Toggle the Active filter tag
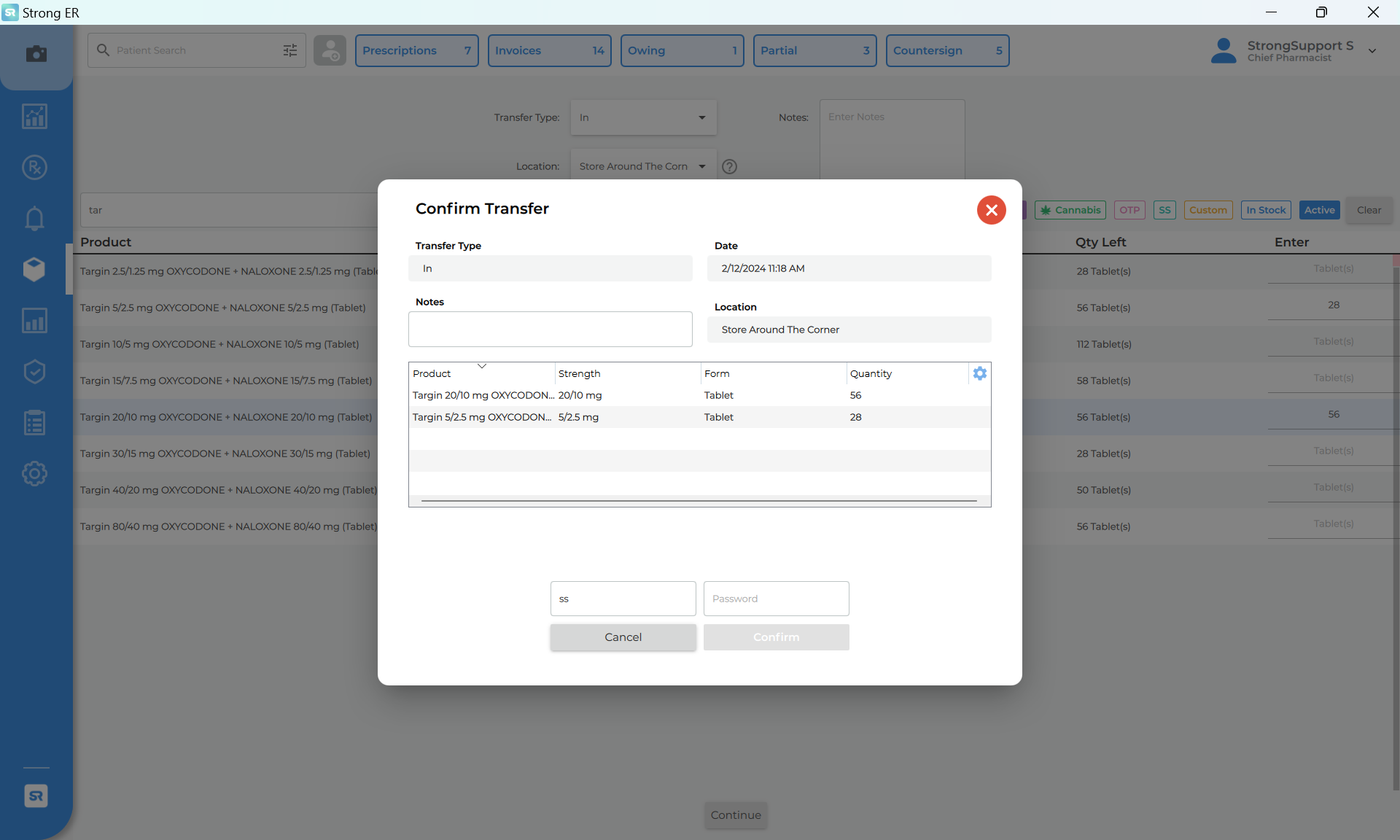 tap(1319, 210)
